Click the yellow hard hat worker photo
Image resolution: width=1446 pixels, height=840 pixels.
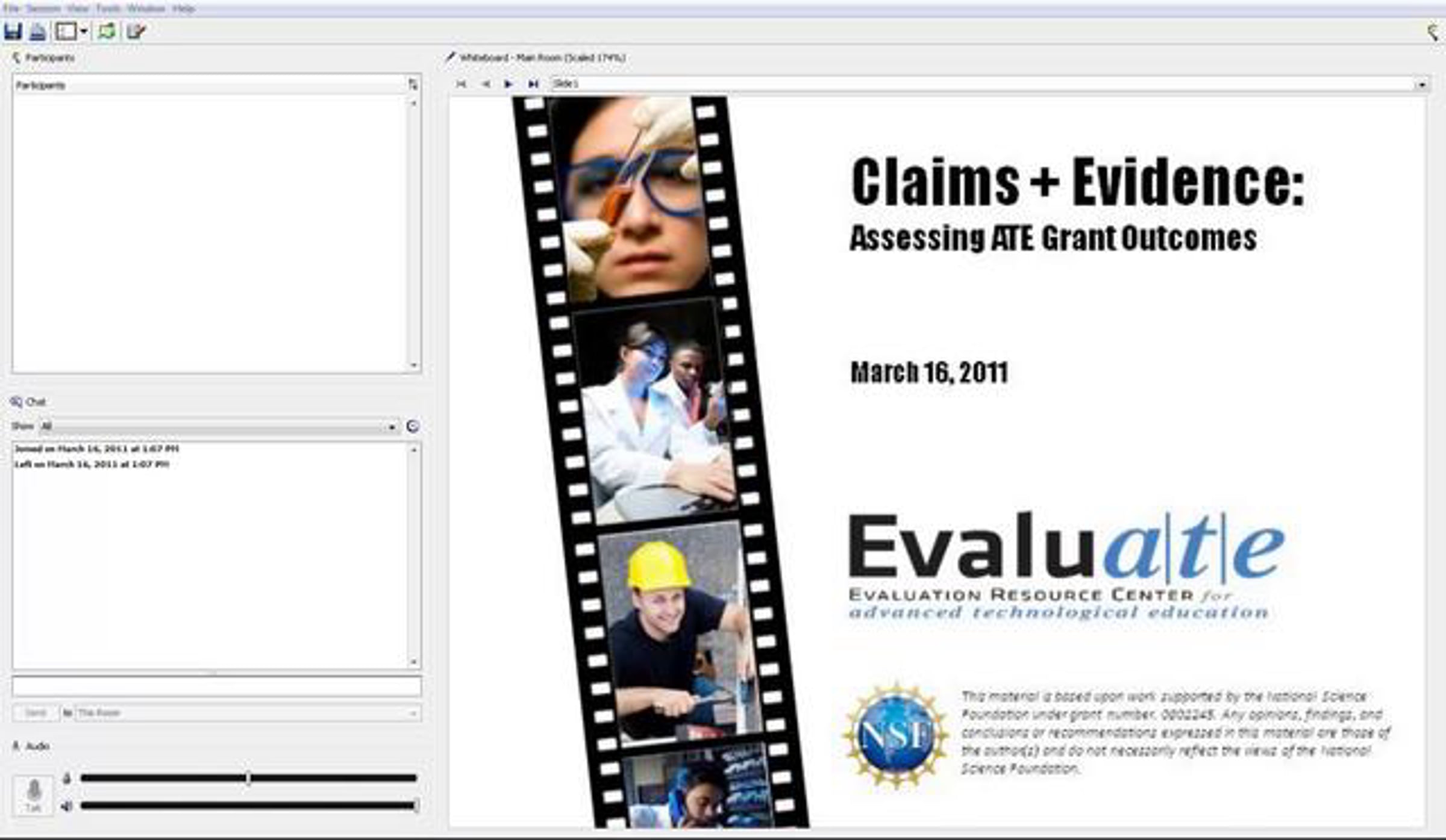click(x=676, y=634)
